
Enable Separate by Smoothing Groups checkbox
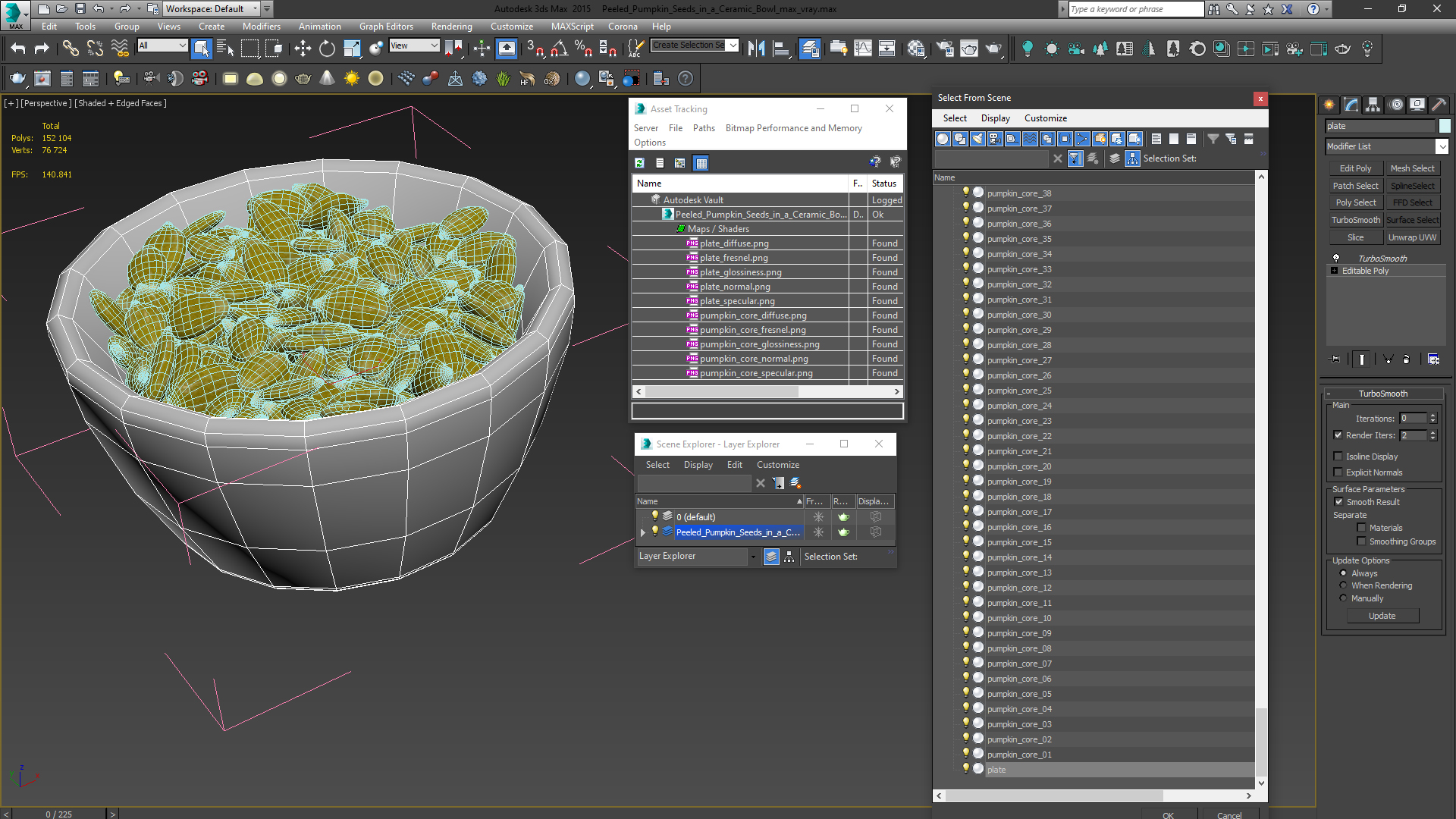(1362, 541)
